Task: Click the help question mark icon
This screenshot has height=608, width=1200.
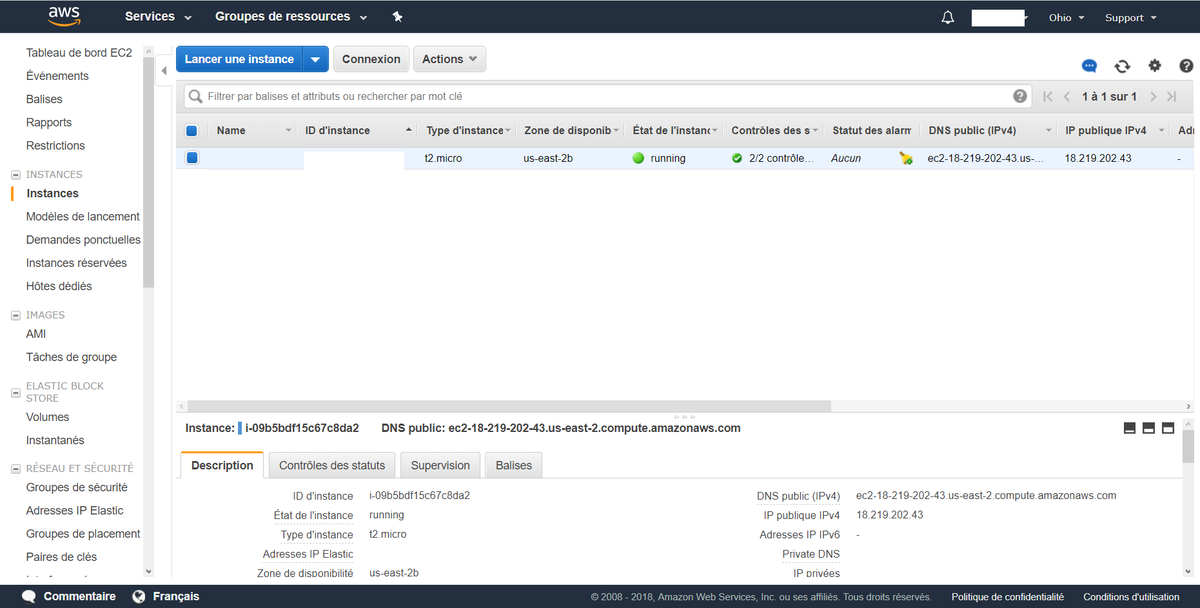Action: tap(1020, 97)
